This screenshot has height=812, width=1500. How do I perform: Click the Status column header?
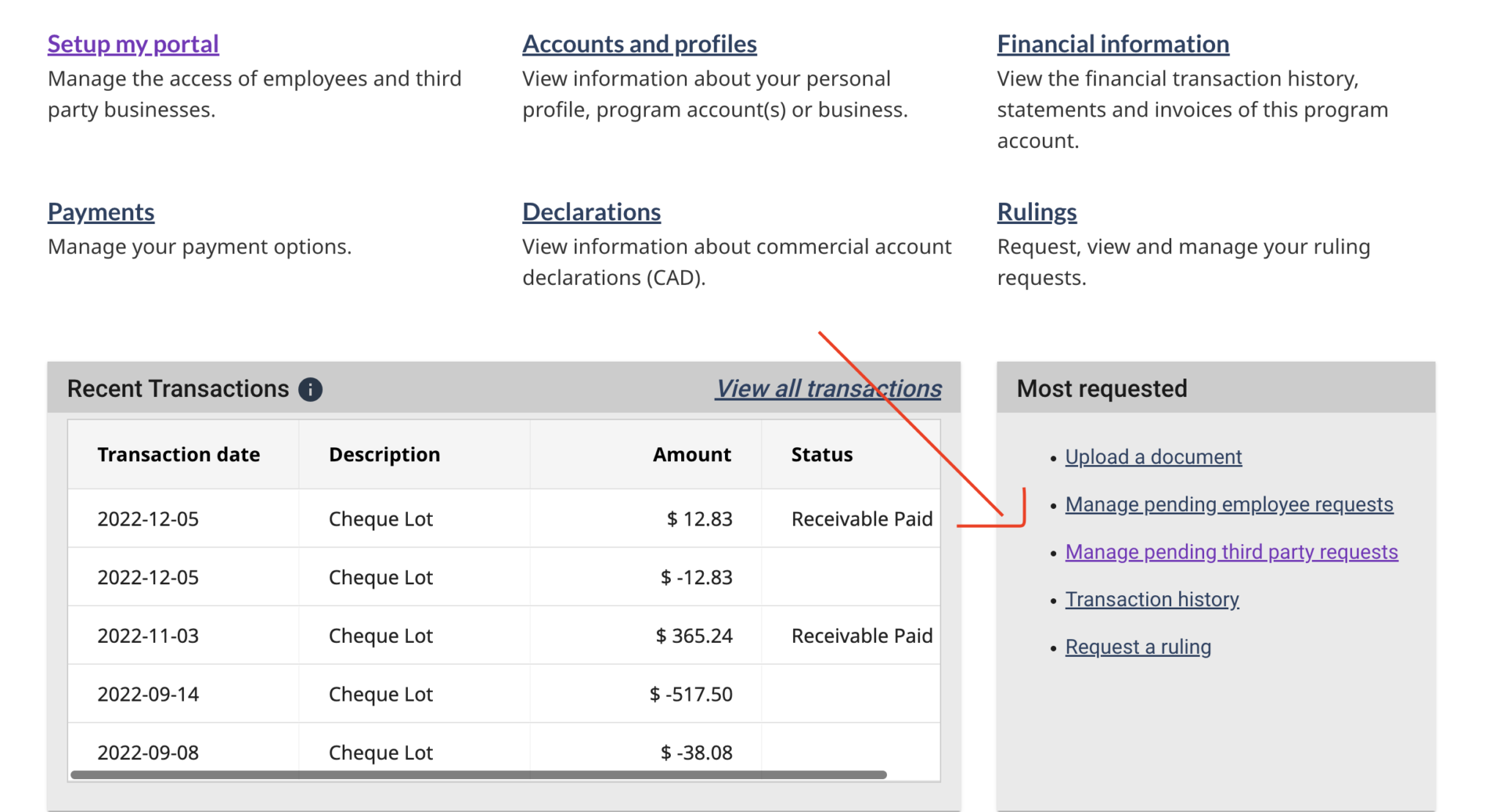tap(820, 454)
